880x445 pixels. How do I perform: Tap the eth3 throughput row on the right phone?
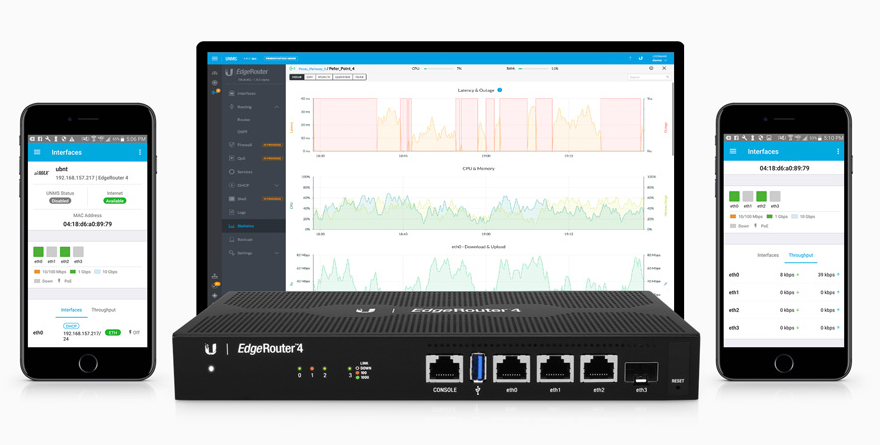pyautogui.click(x=784, y=328)
